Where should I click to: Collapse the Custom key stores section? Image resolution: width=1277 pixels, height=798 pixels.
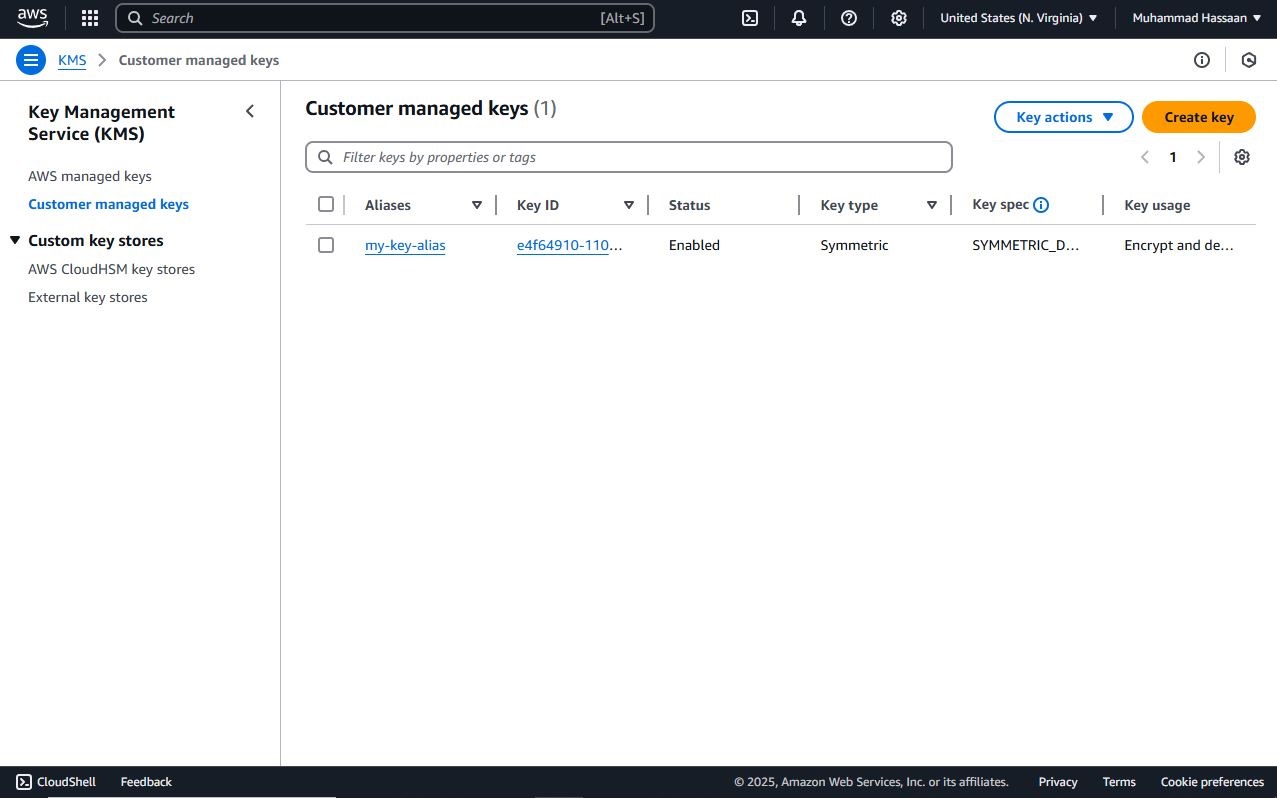15,241
